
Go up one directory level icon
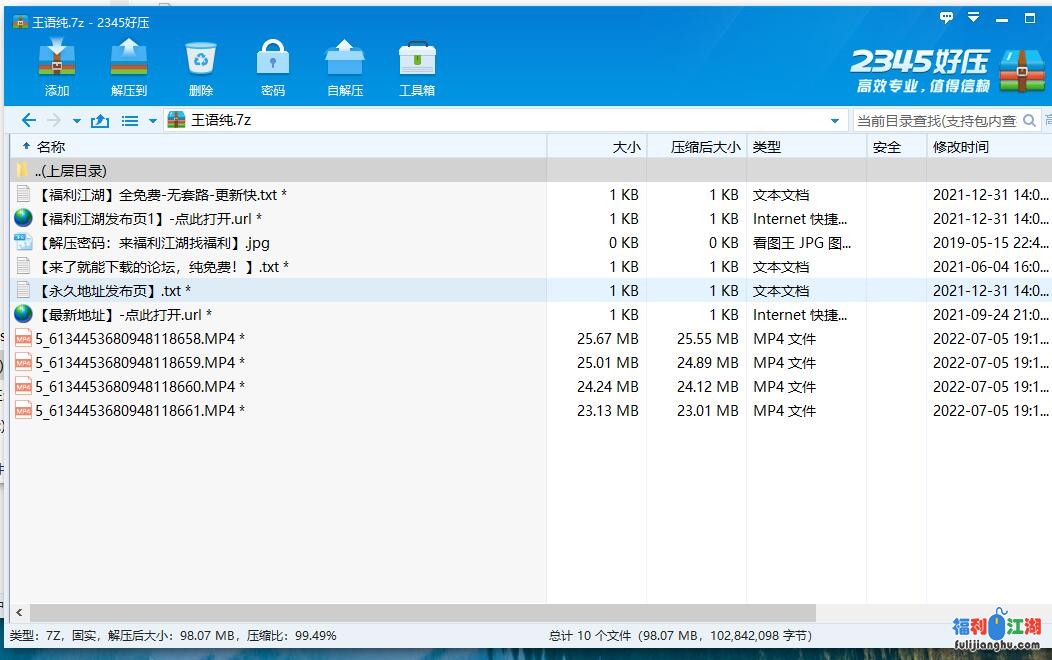(x=100, y=121)
